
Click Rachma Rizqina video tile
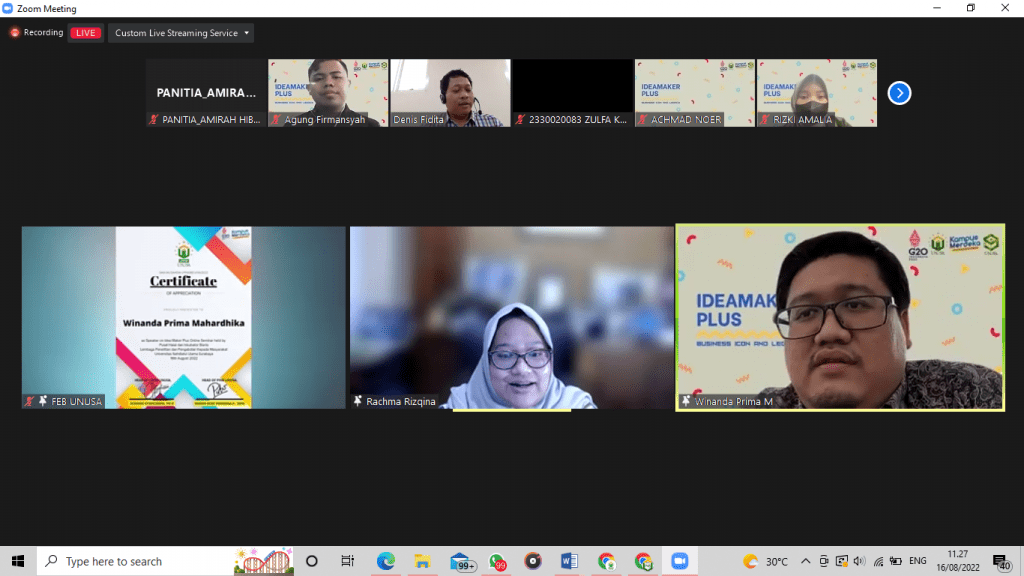pos(511,317)
